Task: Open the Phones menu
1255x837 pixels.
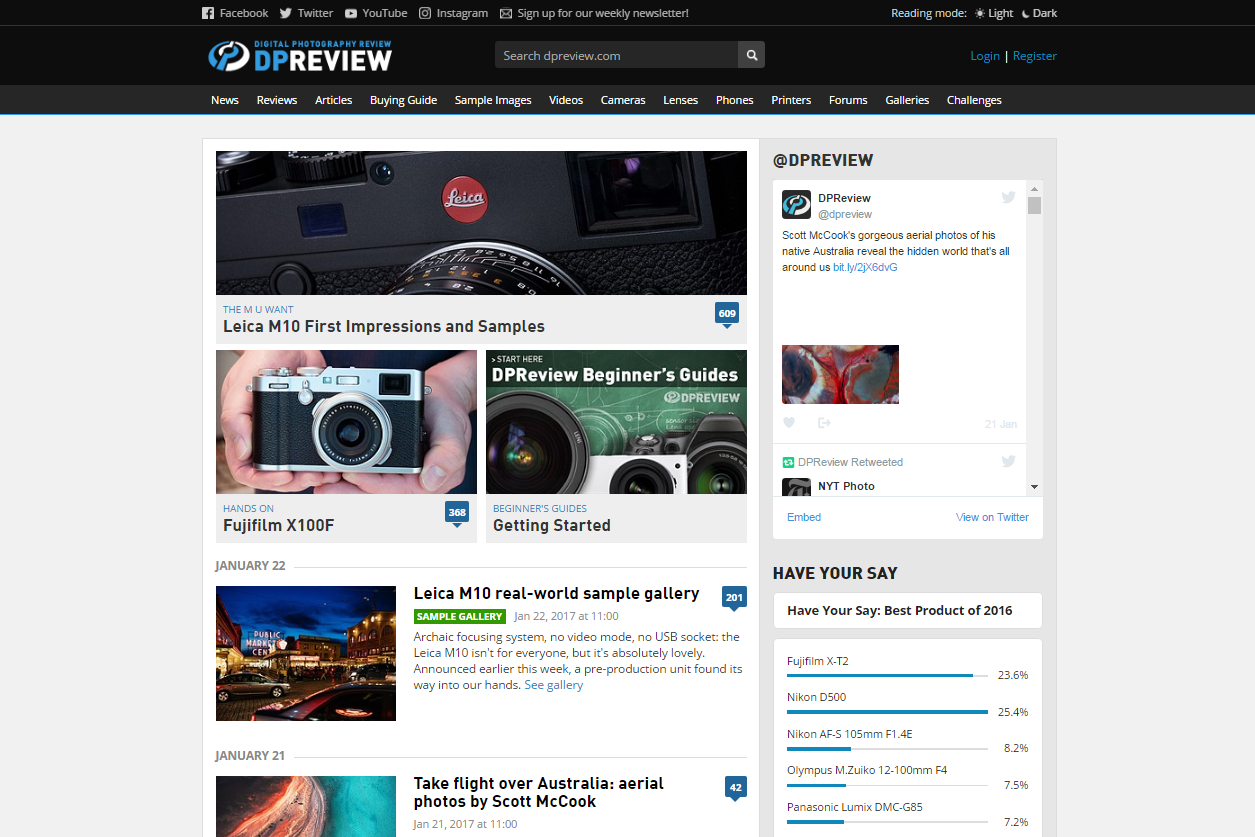Action: point(735,100)
